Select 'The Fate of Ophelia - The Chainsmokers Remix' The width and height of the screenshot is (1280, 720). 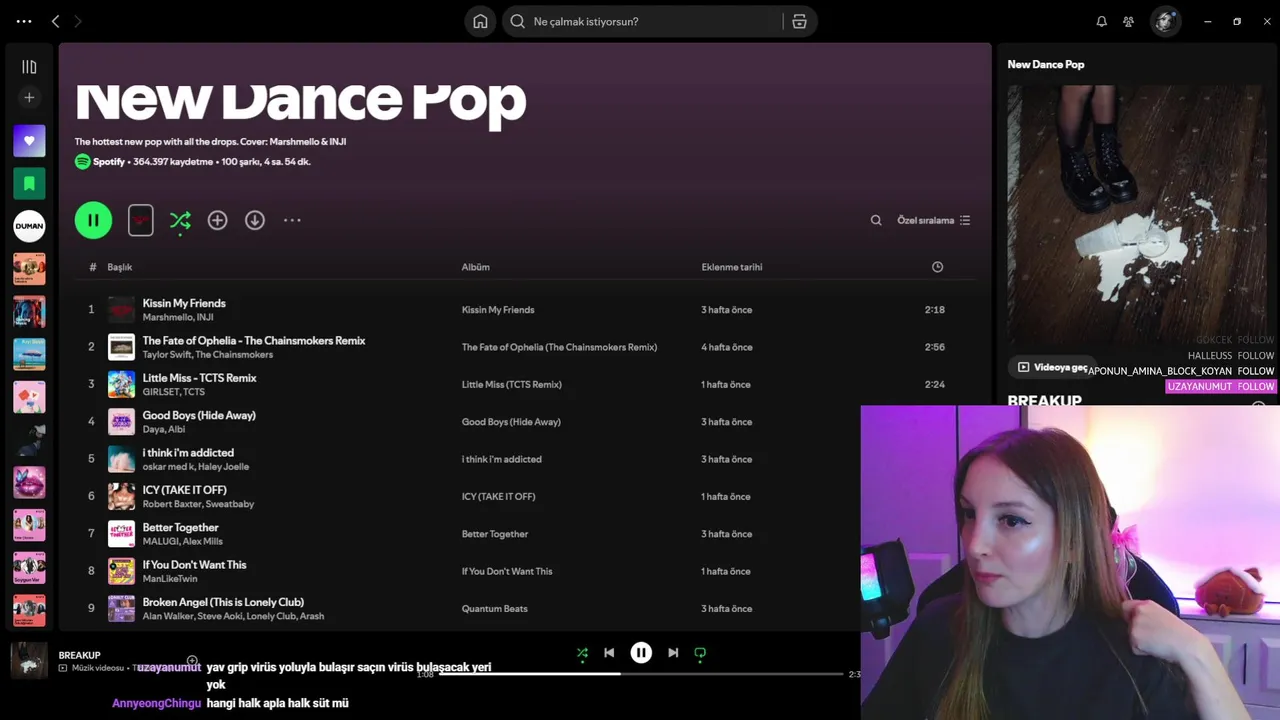pyautogui.click(x=254, y=340)
